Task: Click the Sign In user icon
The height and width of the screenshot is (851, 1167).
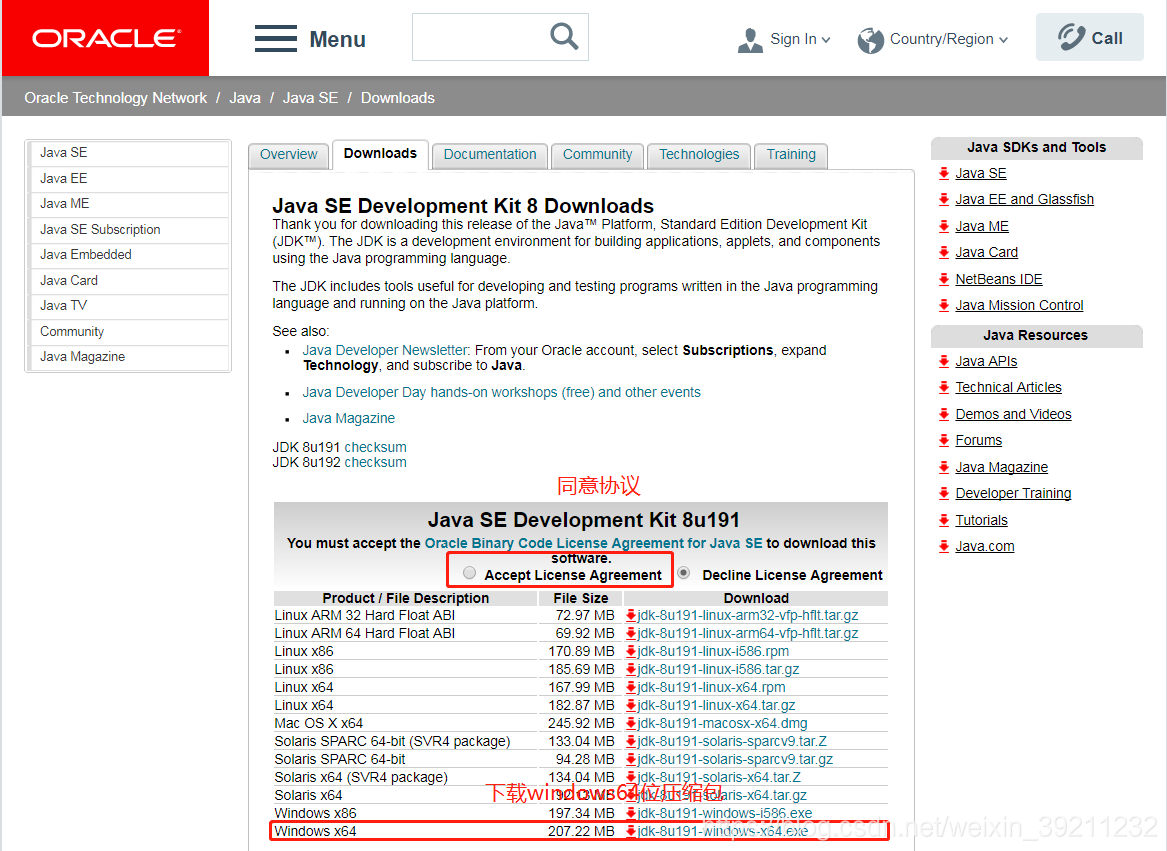Action: tap(750, 39)
